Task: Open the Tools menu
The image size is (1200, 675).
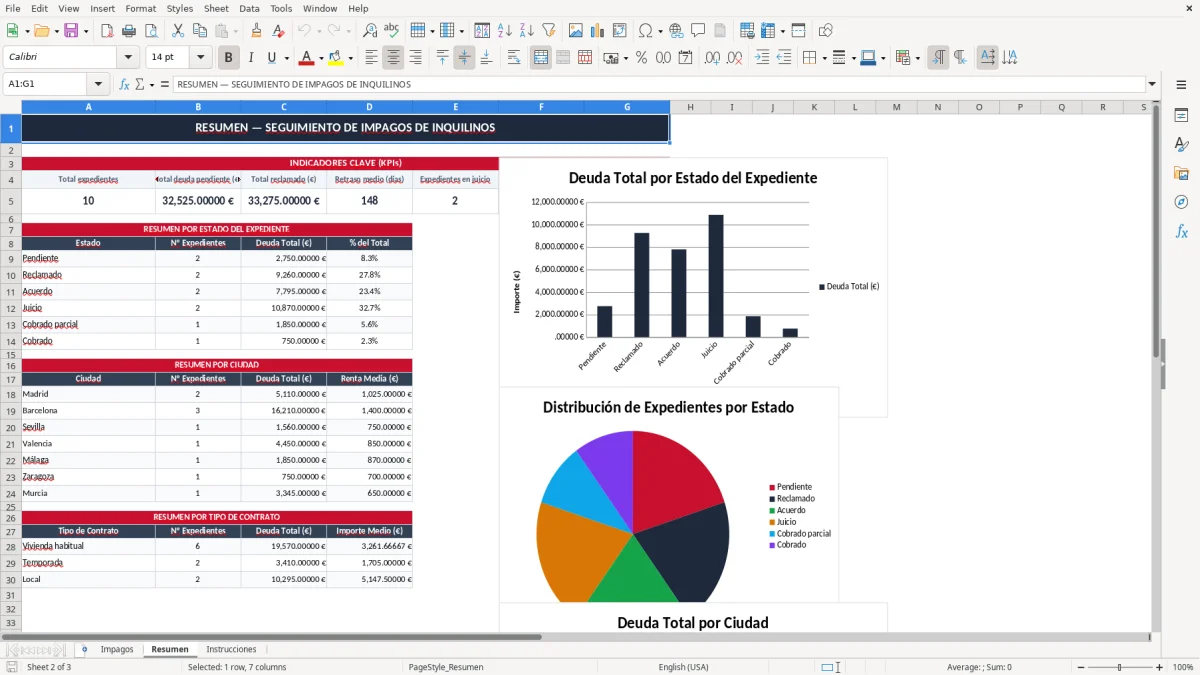Action: coord(281,8)
